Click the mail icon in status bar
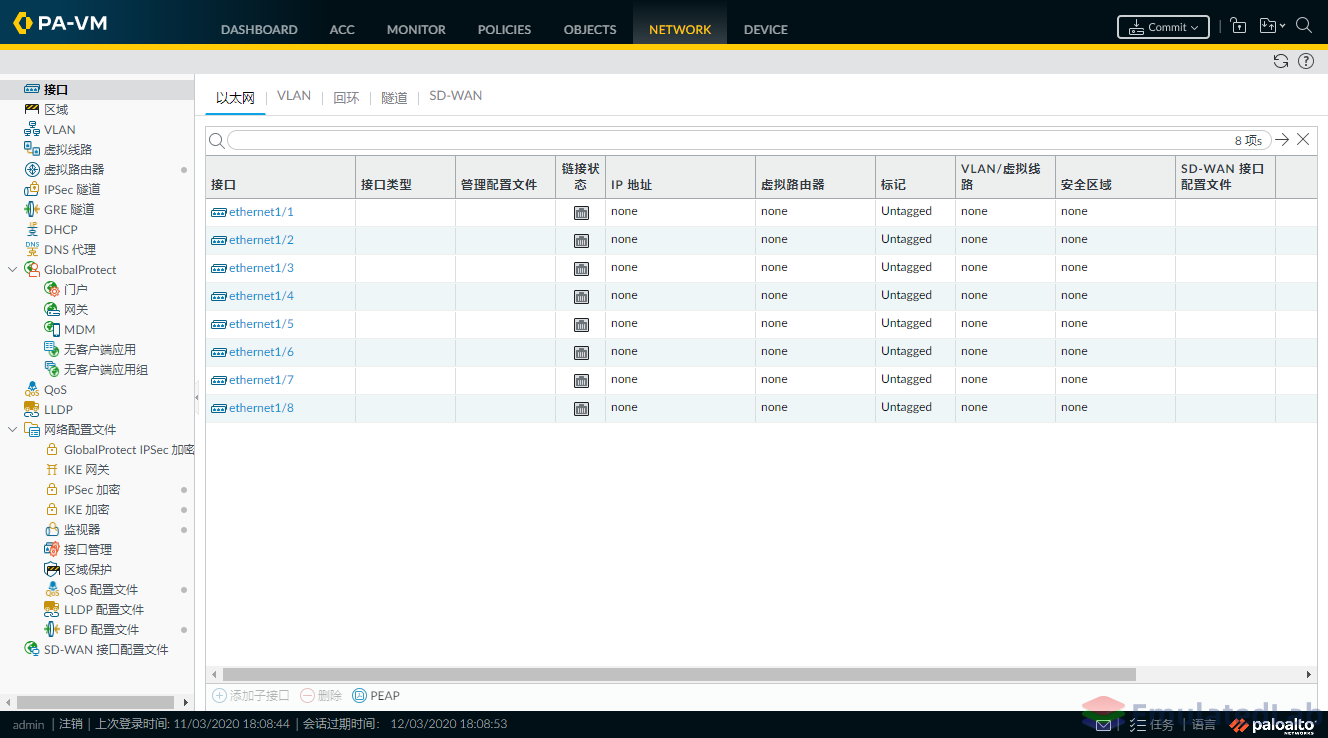The image size is (1328, 738). [1104, 725]
